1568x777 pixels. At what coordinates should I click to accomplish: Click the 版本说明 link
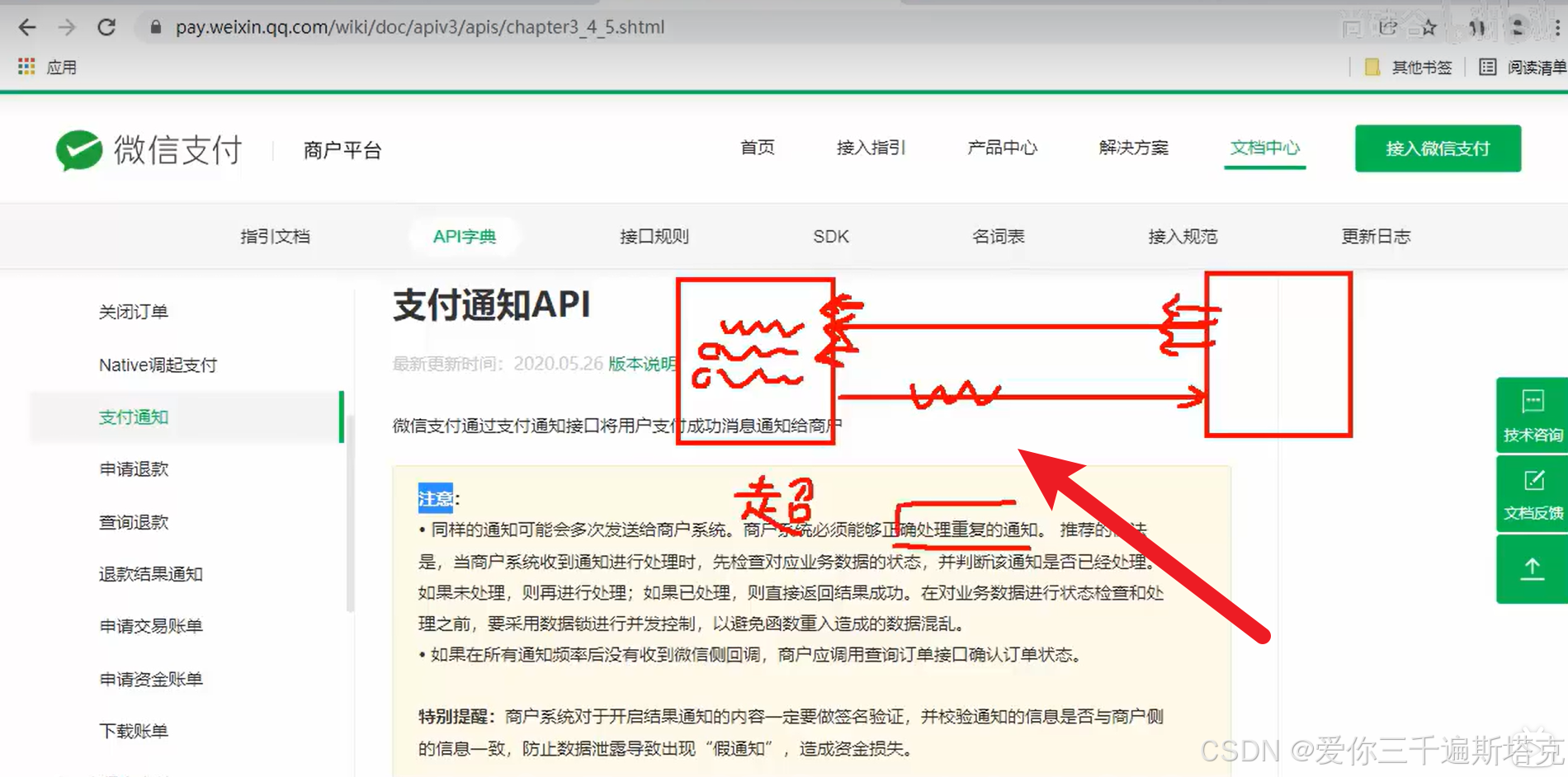click(642, 364)
